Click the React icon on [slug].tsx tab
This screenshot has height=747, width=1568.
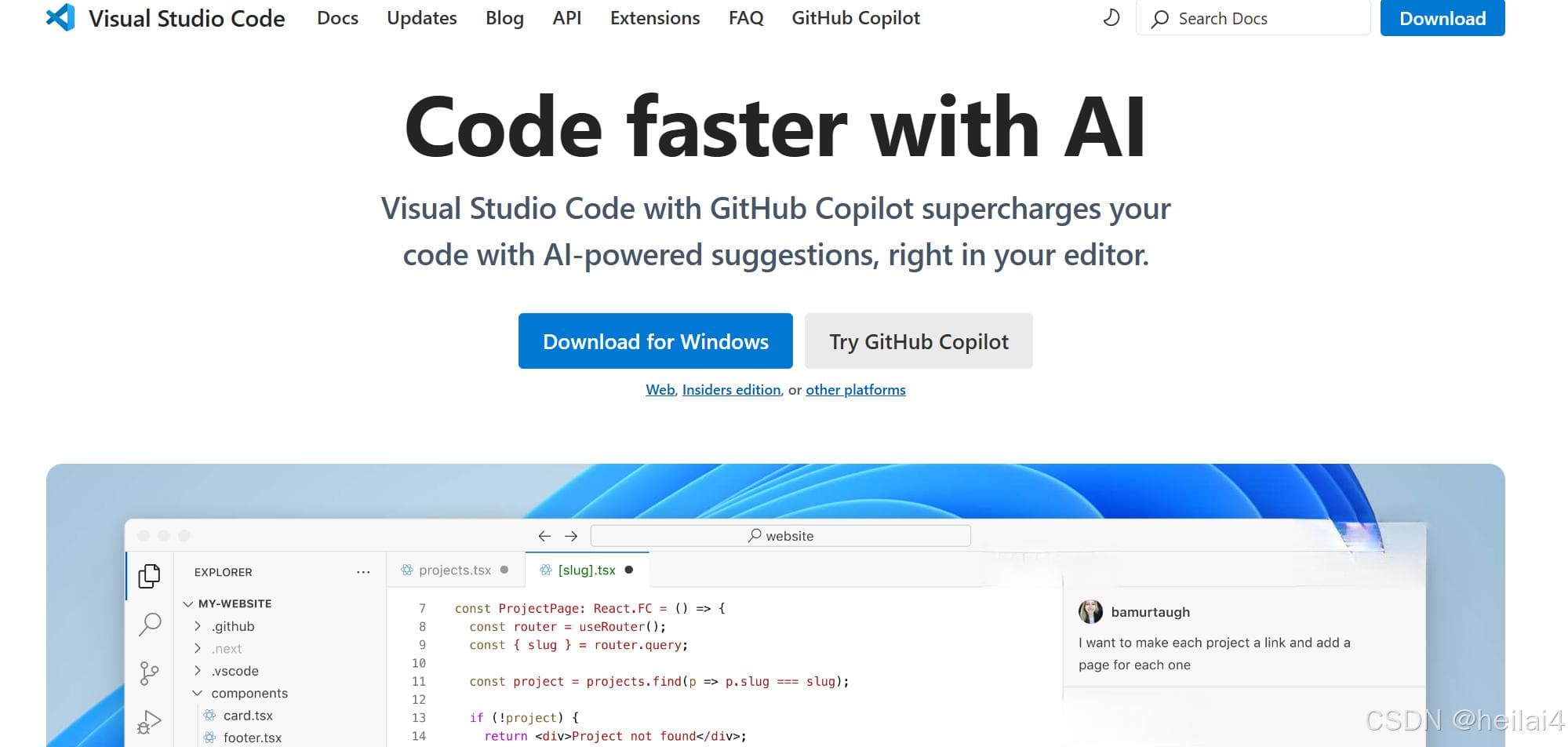tap(545, 570)
